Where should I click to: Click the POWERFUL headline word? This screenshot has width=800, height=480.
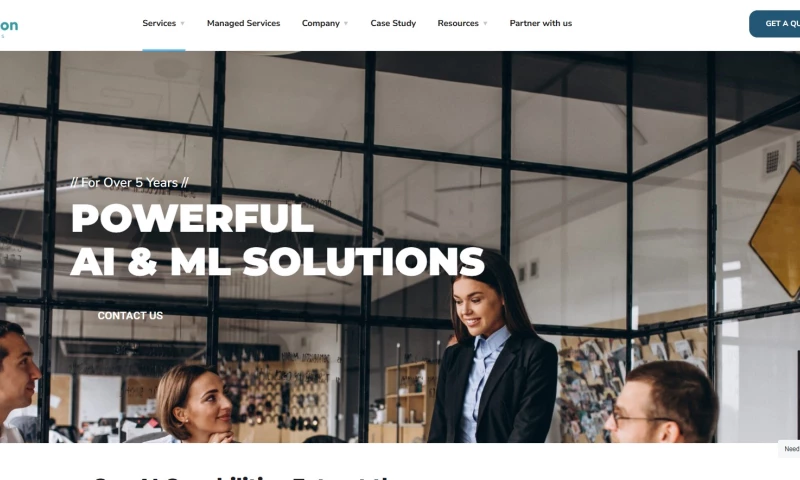click(192, 218)
